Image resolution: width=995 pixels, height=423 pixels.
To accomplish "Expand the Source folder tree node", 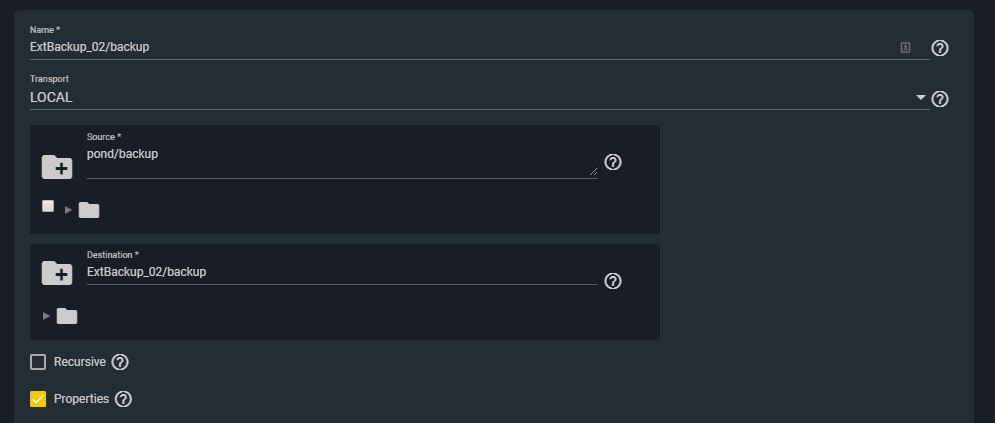I will coord(69,210).
